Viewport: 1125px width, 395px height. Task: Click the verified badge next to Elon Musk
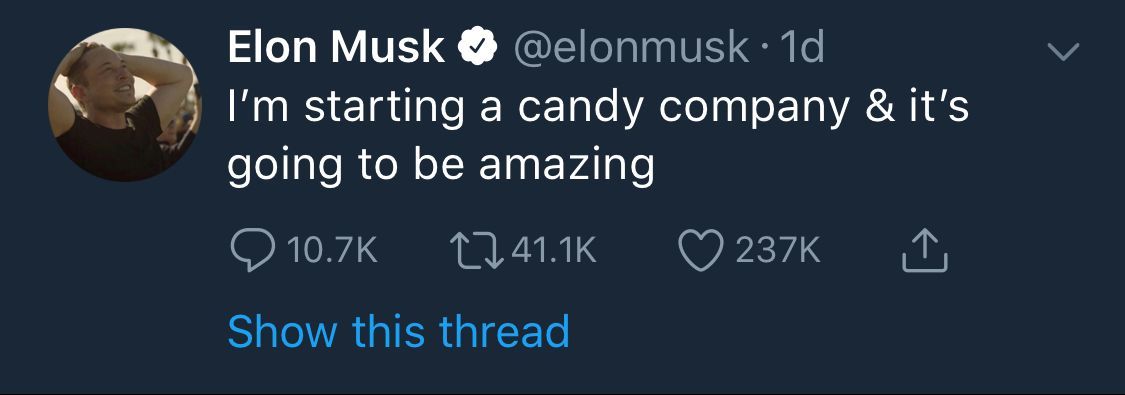click(479, 48)
